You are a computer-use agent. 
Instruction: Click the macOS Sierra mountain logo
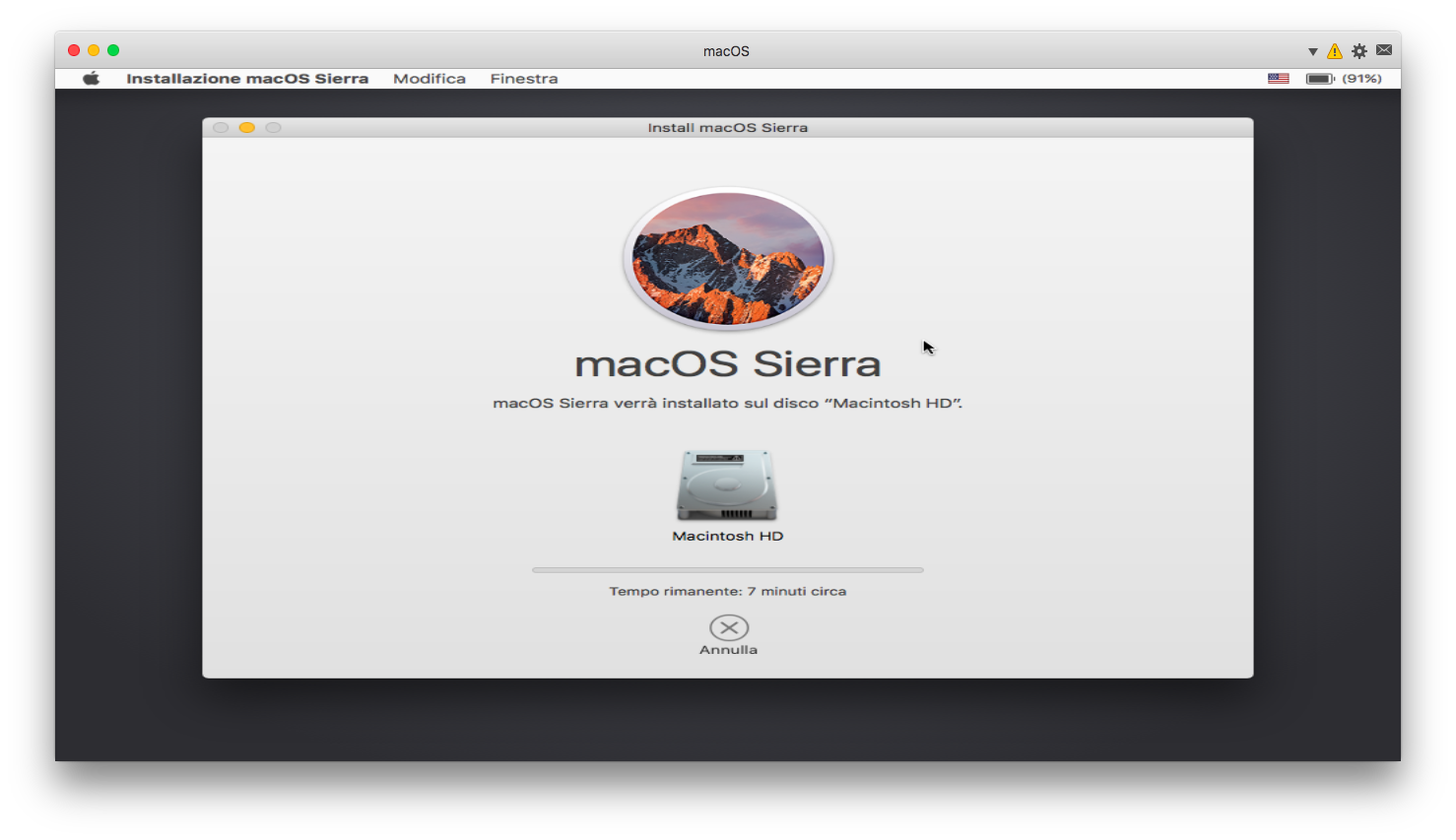point(728,258)
